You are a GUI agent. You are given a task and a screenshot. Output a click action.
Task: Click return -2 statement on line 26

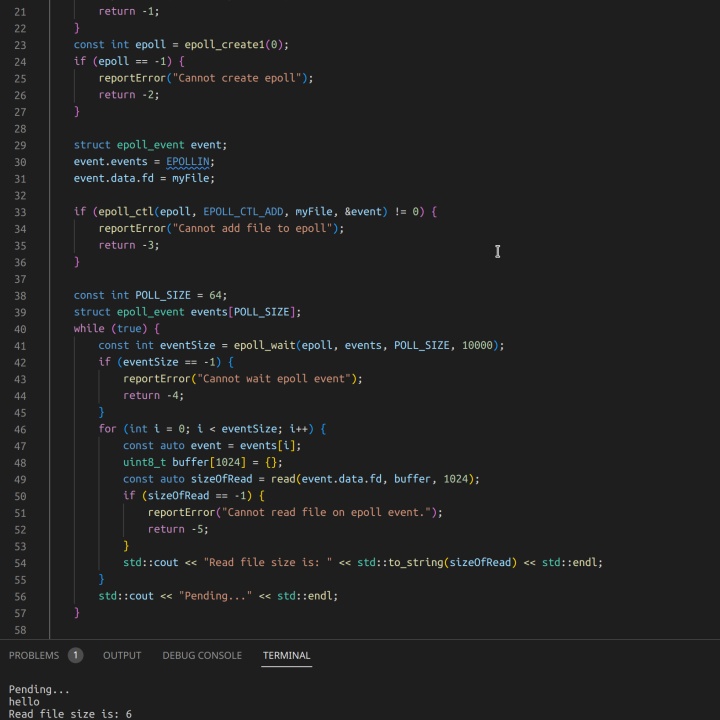click(x=129, y=95)
